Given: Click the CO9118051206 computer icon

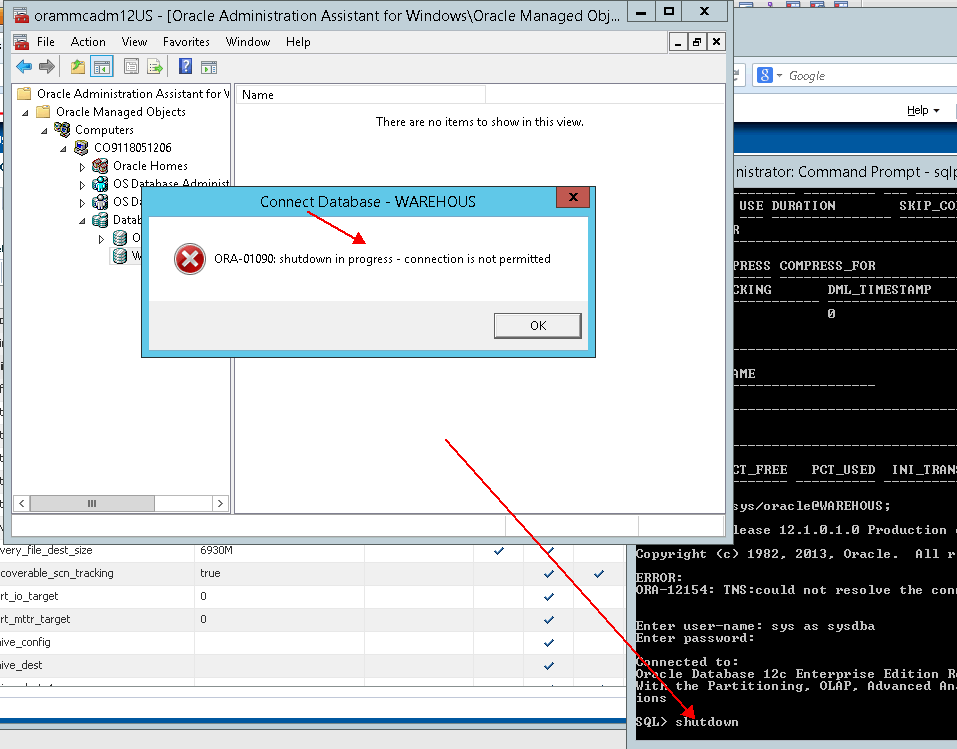Looking at the screenshot, I should pos(81,147).
